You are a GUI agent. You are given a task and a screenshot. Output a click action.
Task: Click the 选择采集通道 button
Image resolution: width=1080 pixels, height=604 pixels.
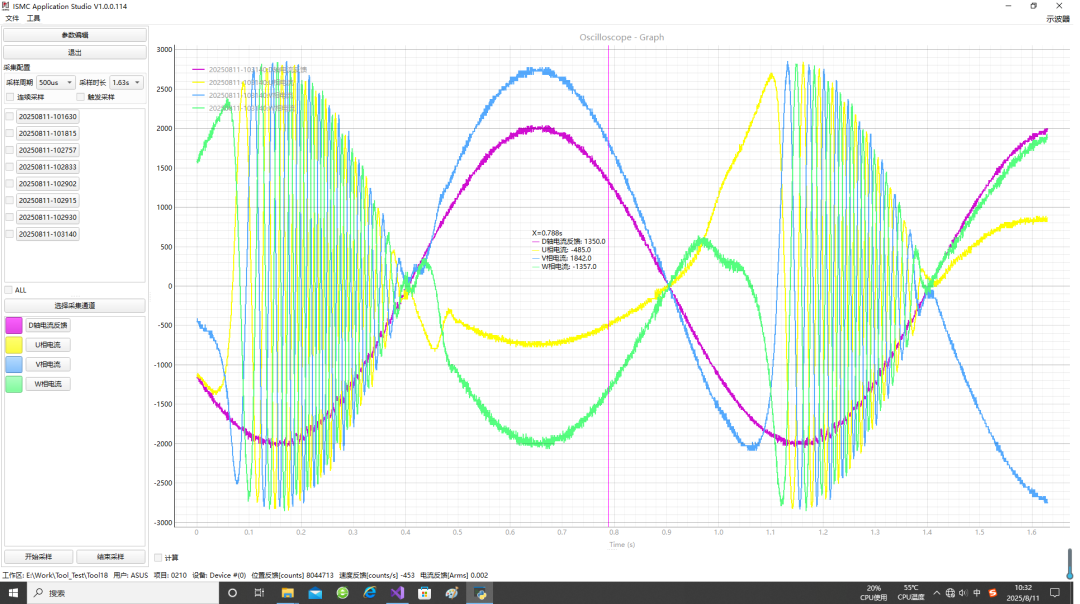75,305
